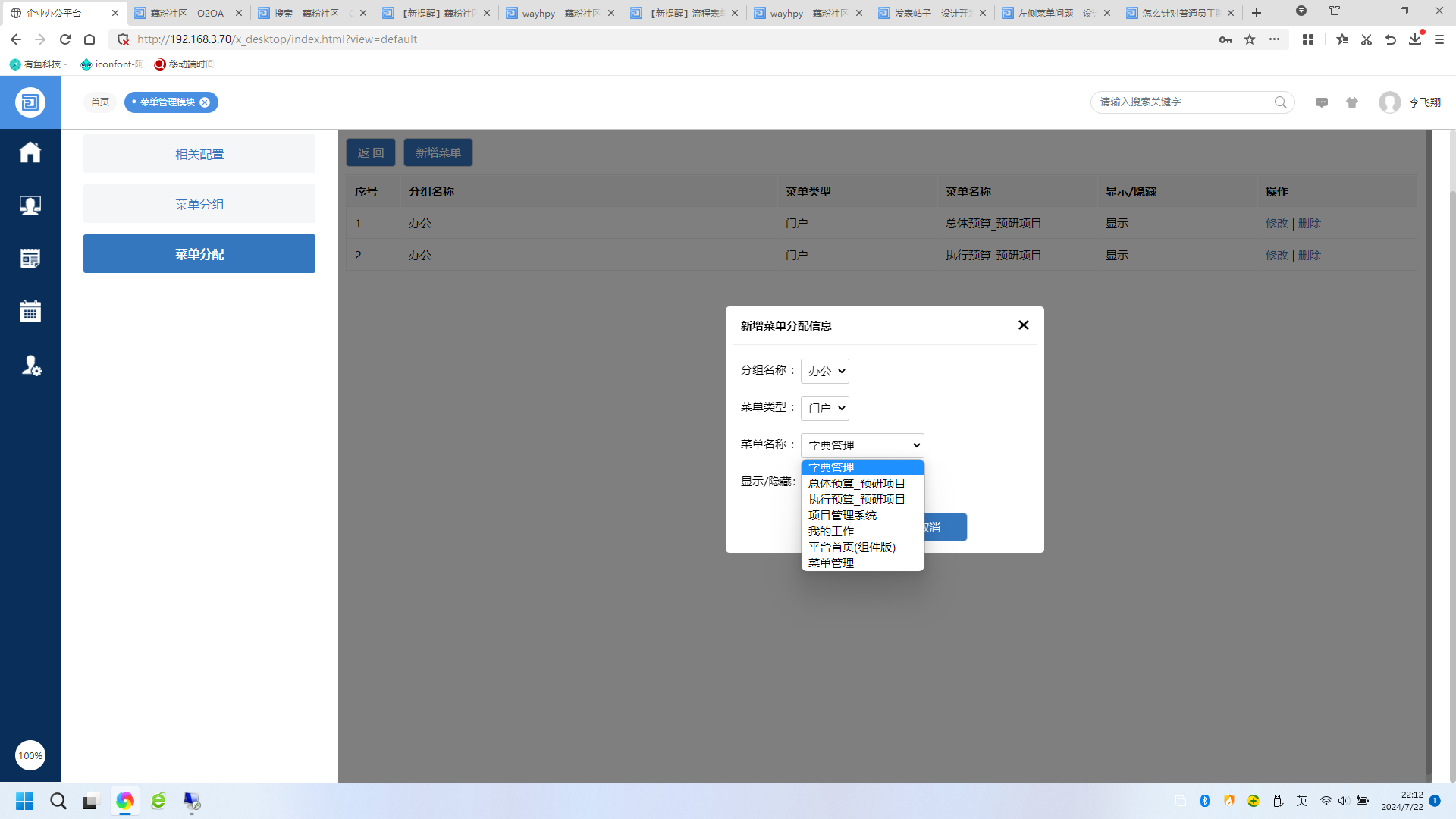The height and width of the screenshot is (819, 1456).
Task: Select 项目管理系统 from the dropdown list
Action: 843,516
